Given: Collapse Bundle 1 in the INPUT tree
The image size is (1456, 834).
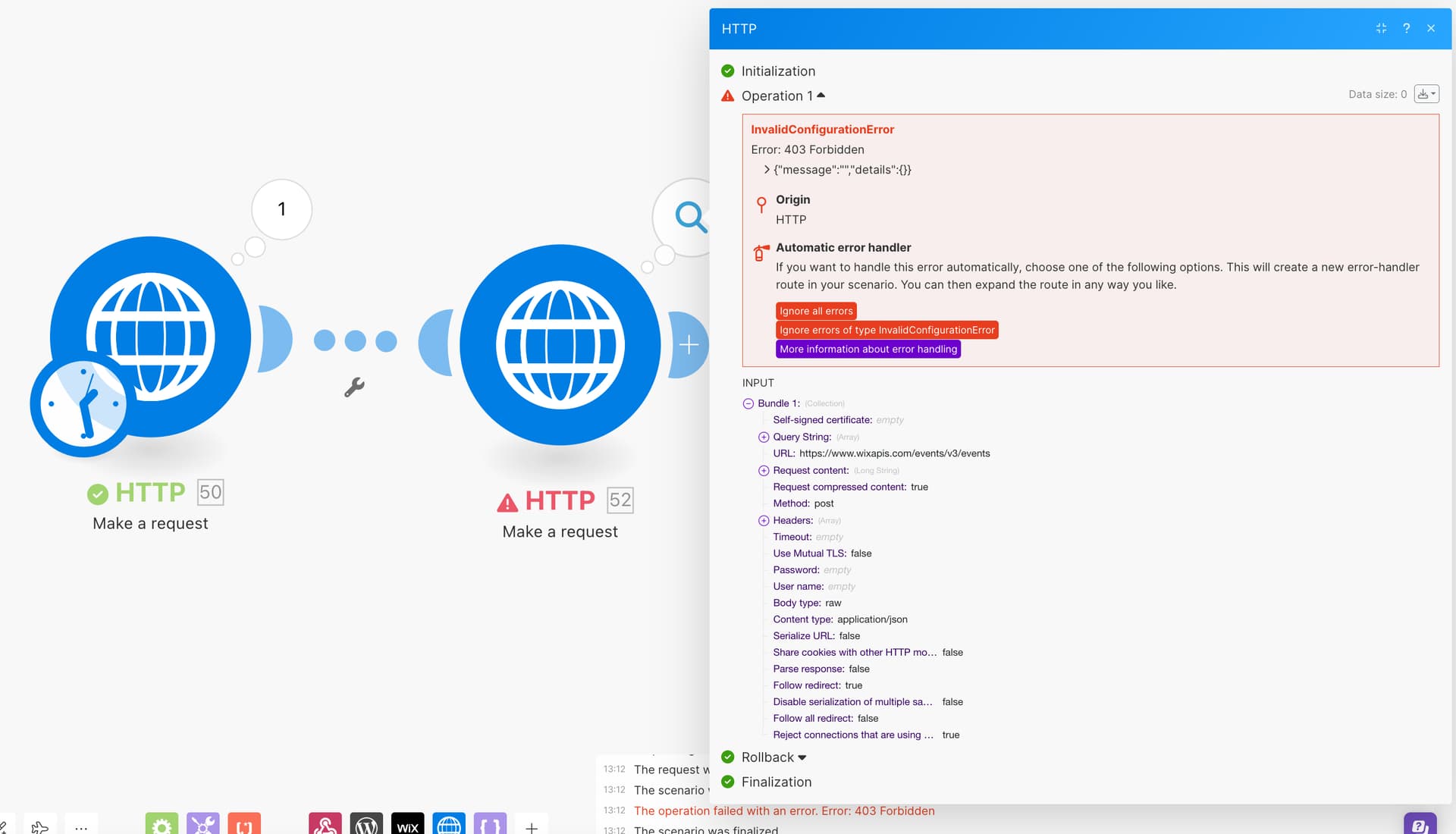Looking at the screenshot, I should coord(748,403).
